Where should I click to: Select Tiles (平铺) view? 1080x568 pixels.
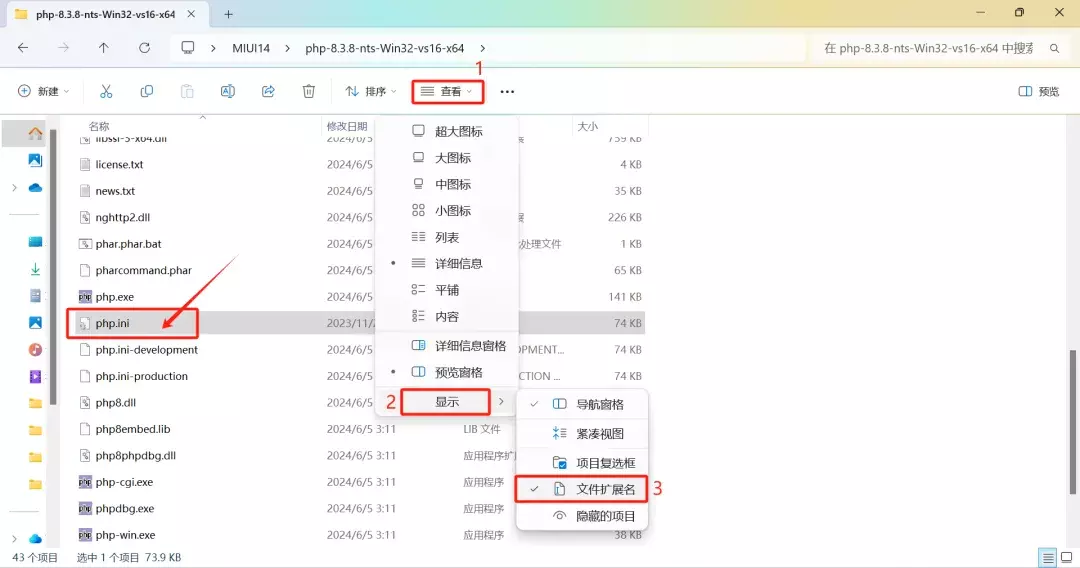[x=446, y=290]
